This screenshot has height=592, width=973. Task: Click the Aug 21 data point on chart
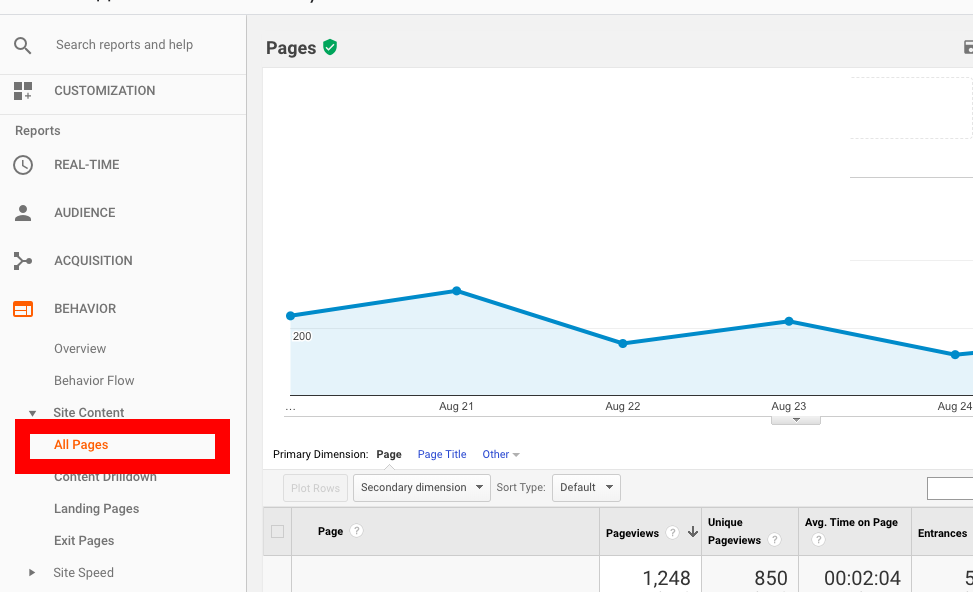tap(457, 291)
